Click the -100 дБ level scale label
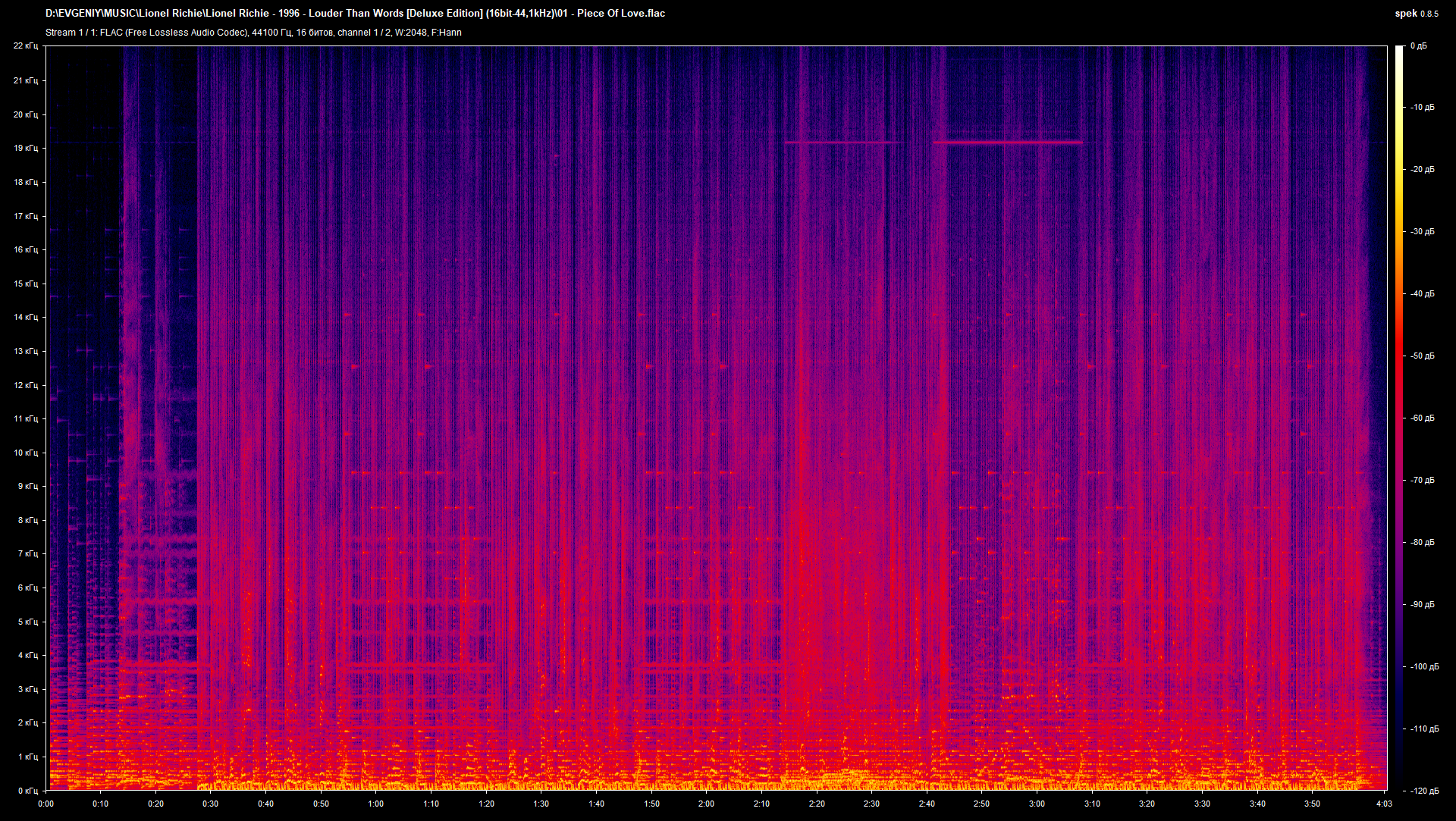Viewport: 1456px width, 821px height. [1424, 667]
